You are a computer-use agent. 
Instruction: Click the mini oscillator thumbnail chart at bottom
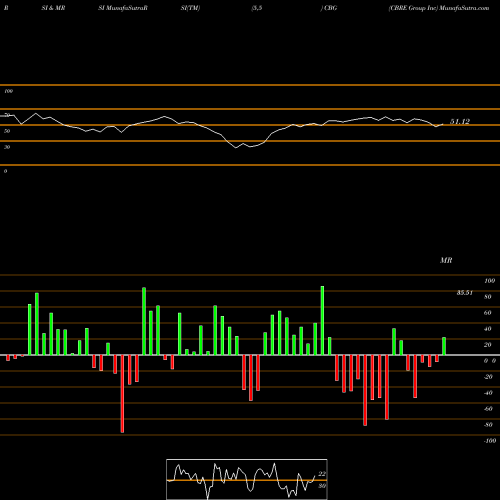[x=247, y=479]
